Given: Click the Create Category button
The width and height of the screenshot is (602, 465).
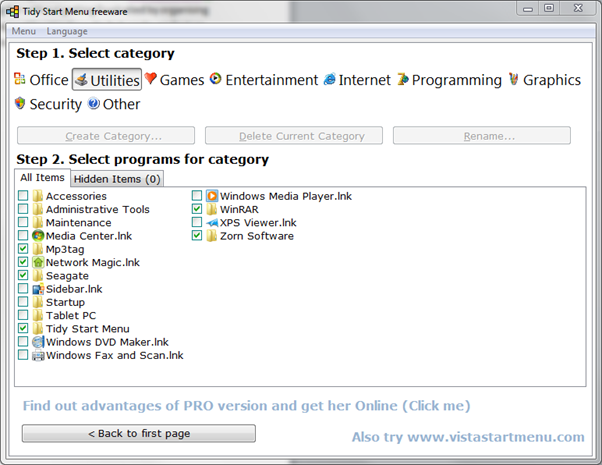Looking at the screenshot, I should (x=106, y=136).
